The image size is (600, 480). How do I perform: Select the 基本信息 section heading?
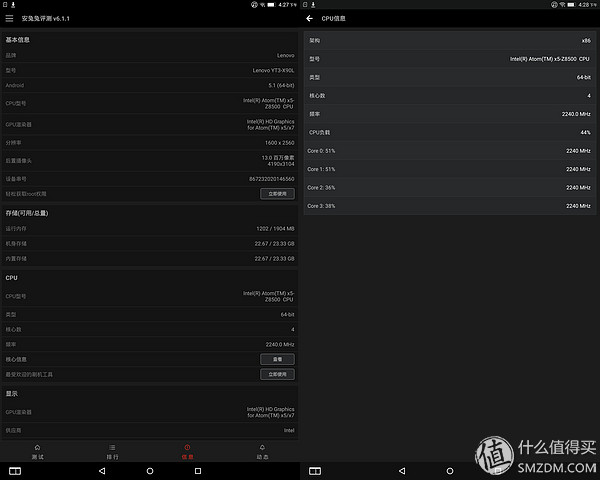point(18,40)
